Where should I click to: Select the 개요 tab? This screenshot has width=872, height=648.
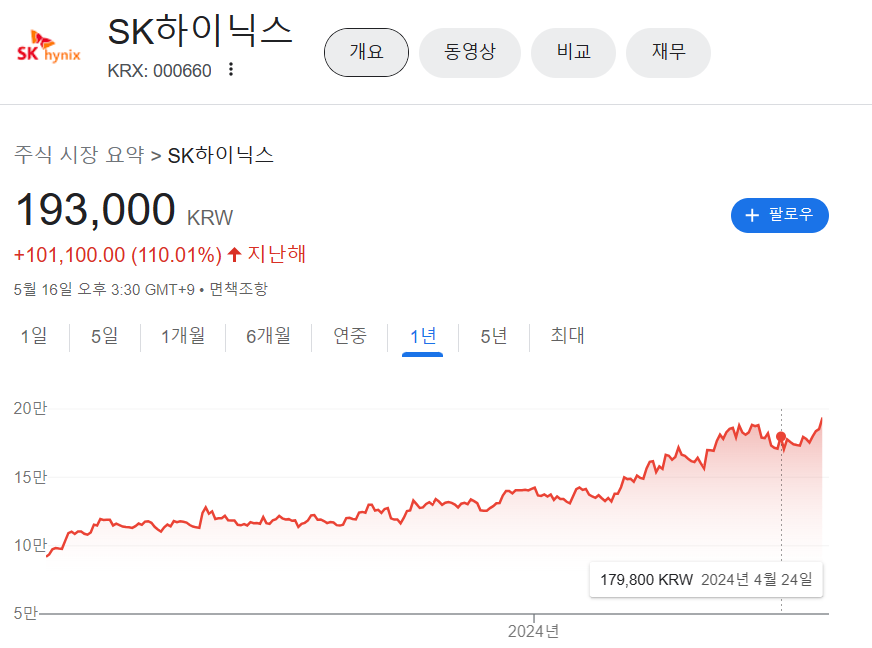[366, 52]
